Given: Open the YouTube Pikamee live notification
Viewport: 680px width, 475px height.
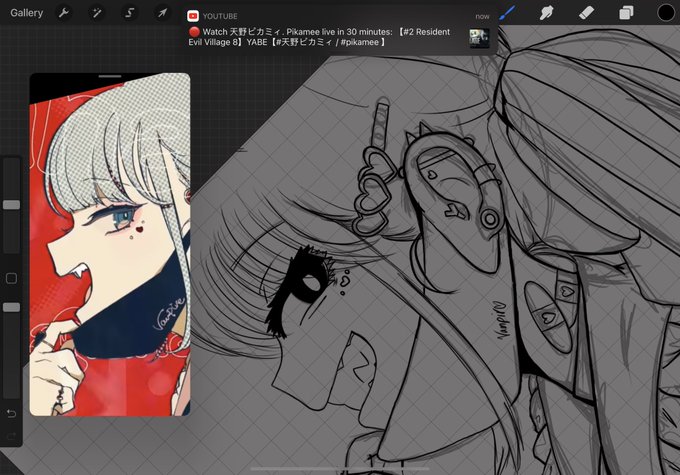Looking at the screenshot, I should (341, 29).
